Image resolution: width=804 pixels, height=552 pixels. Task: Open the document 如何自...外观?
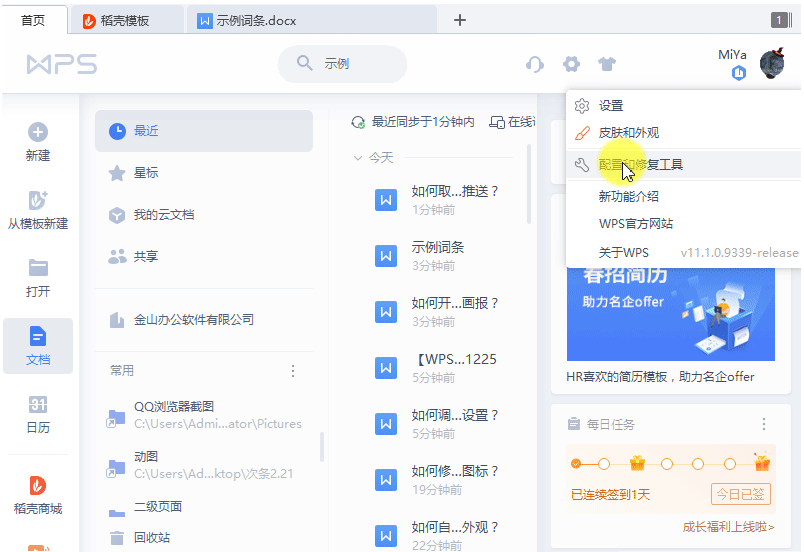[436, 535]
